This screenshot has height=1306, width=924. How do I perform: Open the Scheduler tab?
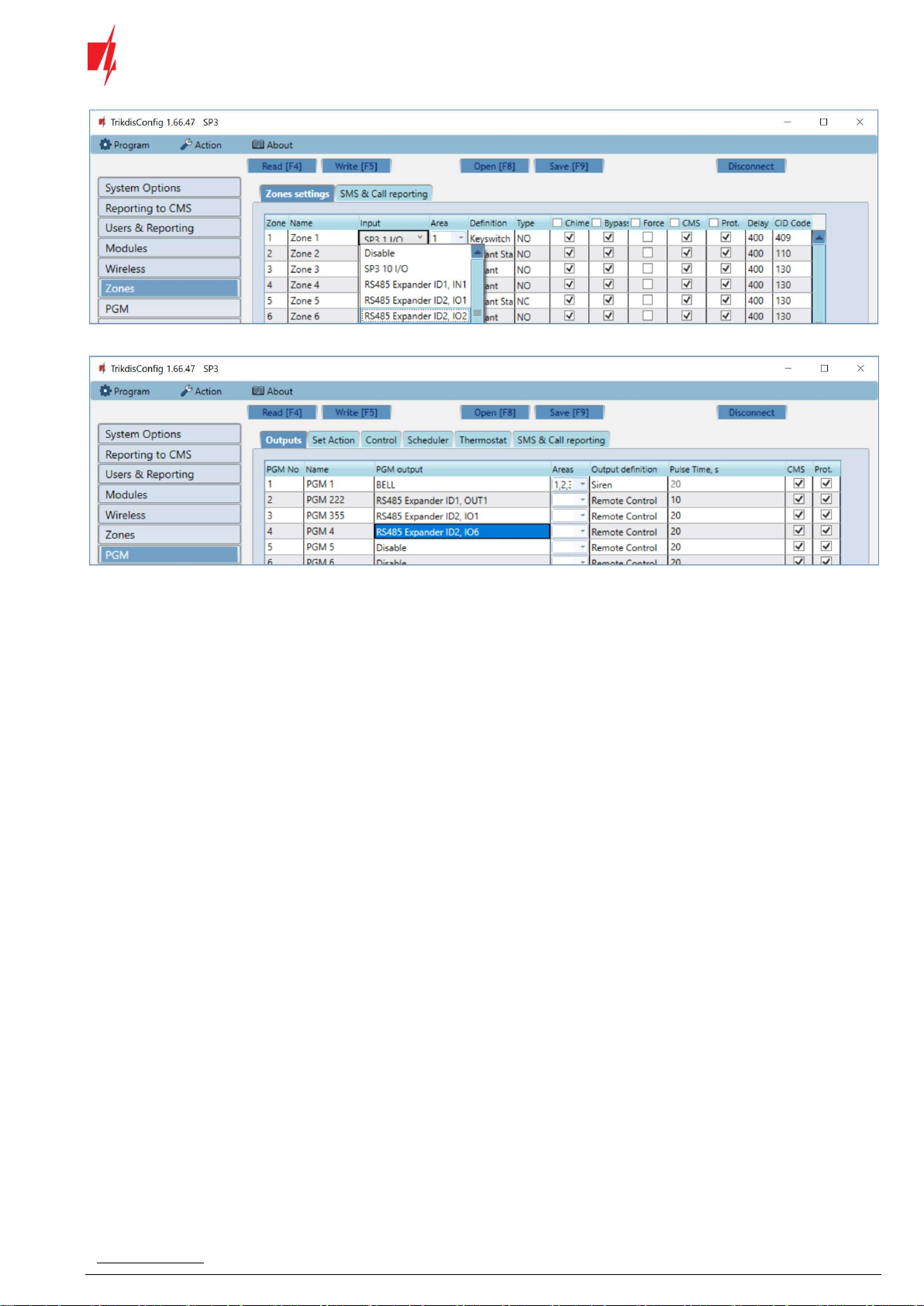[428, 440]
